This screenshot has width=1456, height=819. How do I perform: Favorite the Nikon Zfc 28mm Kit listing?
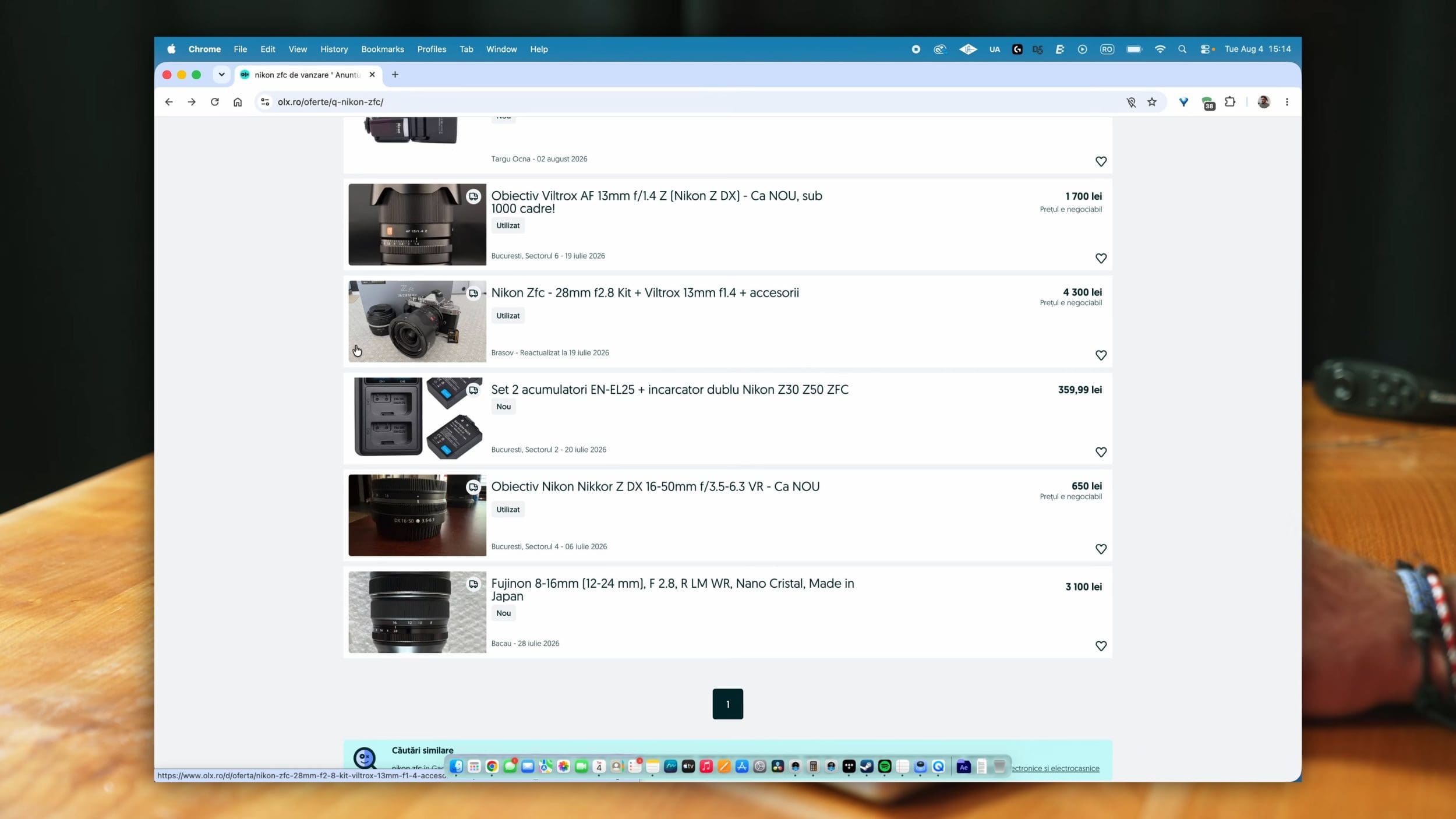(1101, 355)
